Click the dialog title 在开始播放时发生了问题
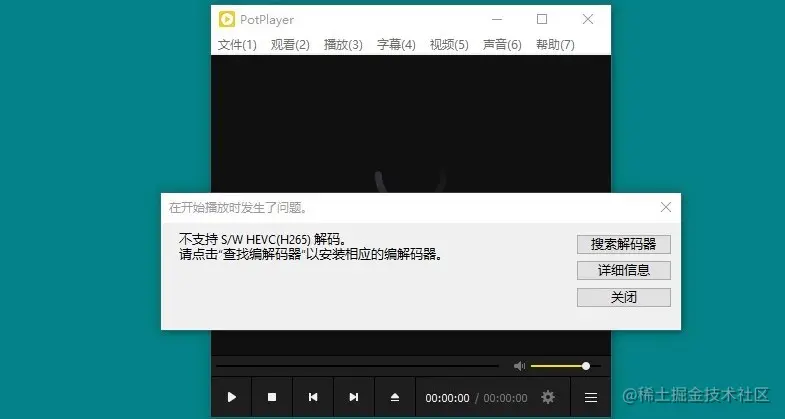This screenshot has width=785, height=419. 238,208
